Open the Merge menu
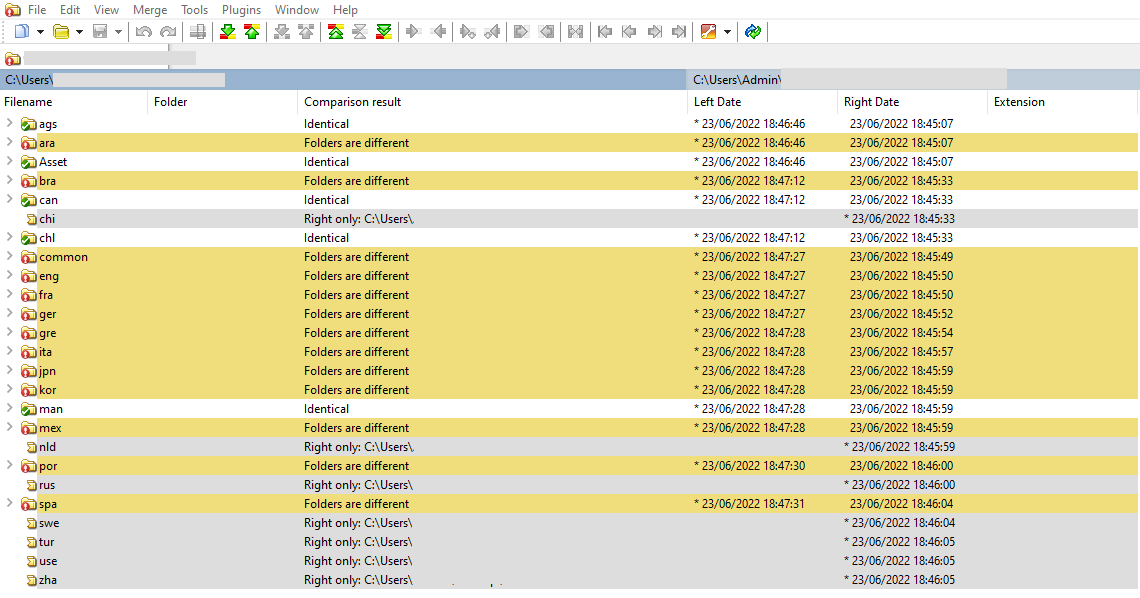This screenshot has height=598, width=1140. pos(150,10)
